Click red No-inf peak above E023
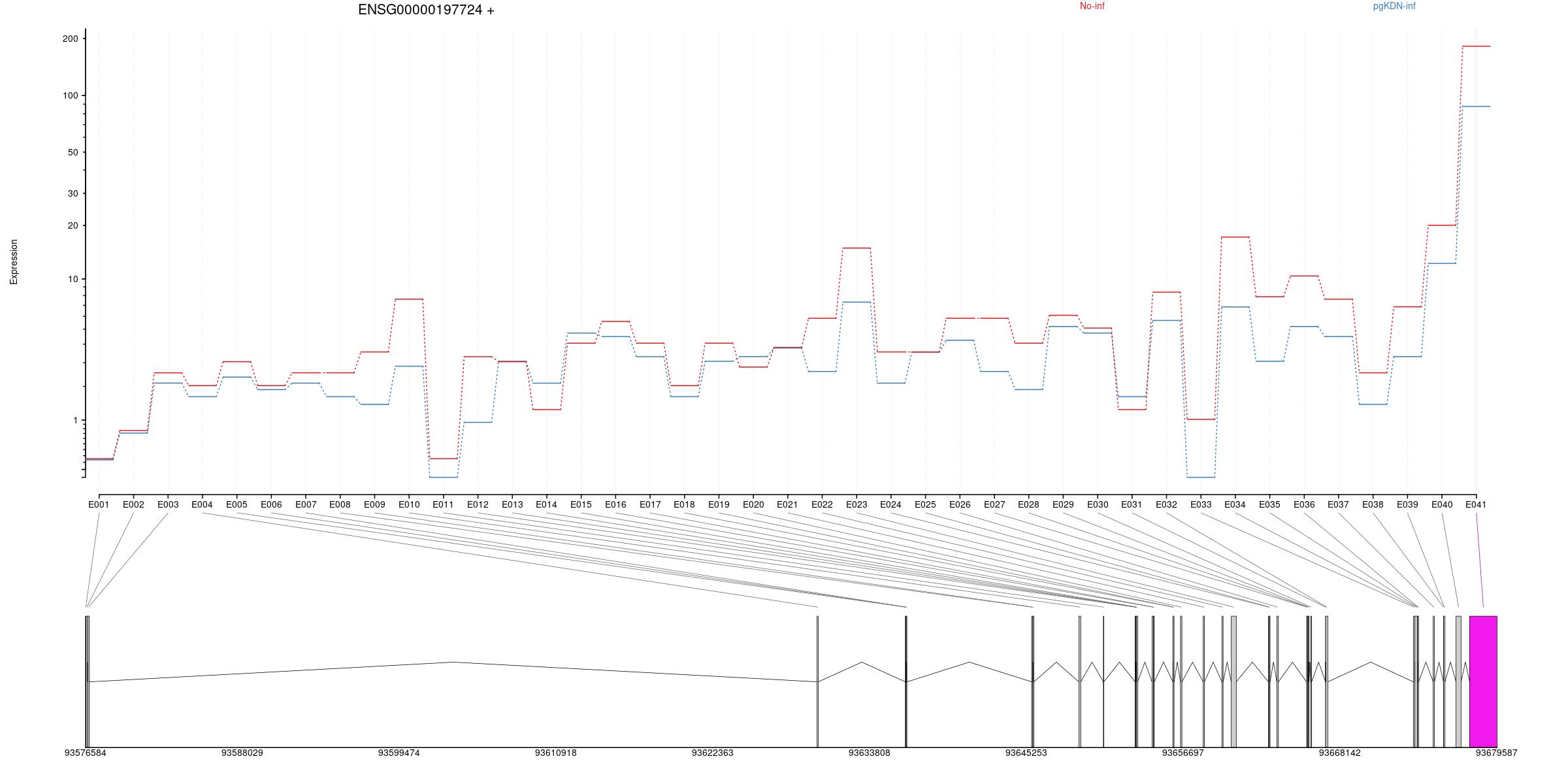The width and height of the screenshot is (1568, 784). pos(857,248)
